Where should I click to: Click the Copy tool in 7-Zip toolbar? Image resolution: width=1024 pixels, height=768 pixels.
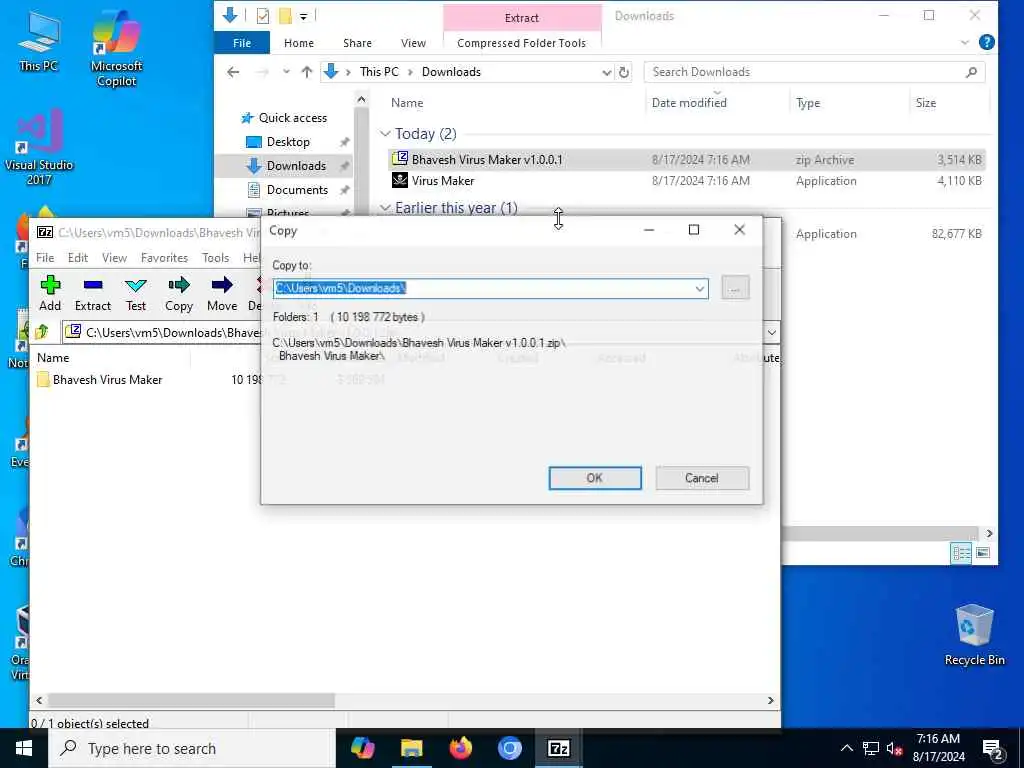coord(179,293)
